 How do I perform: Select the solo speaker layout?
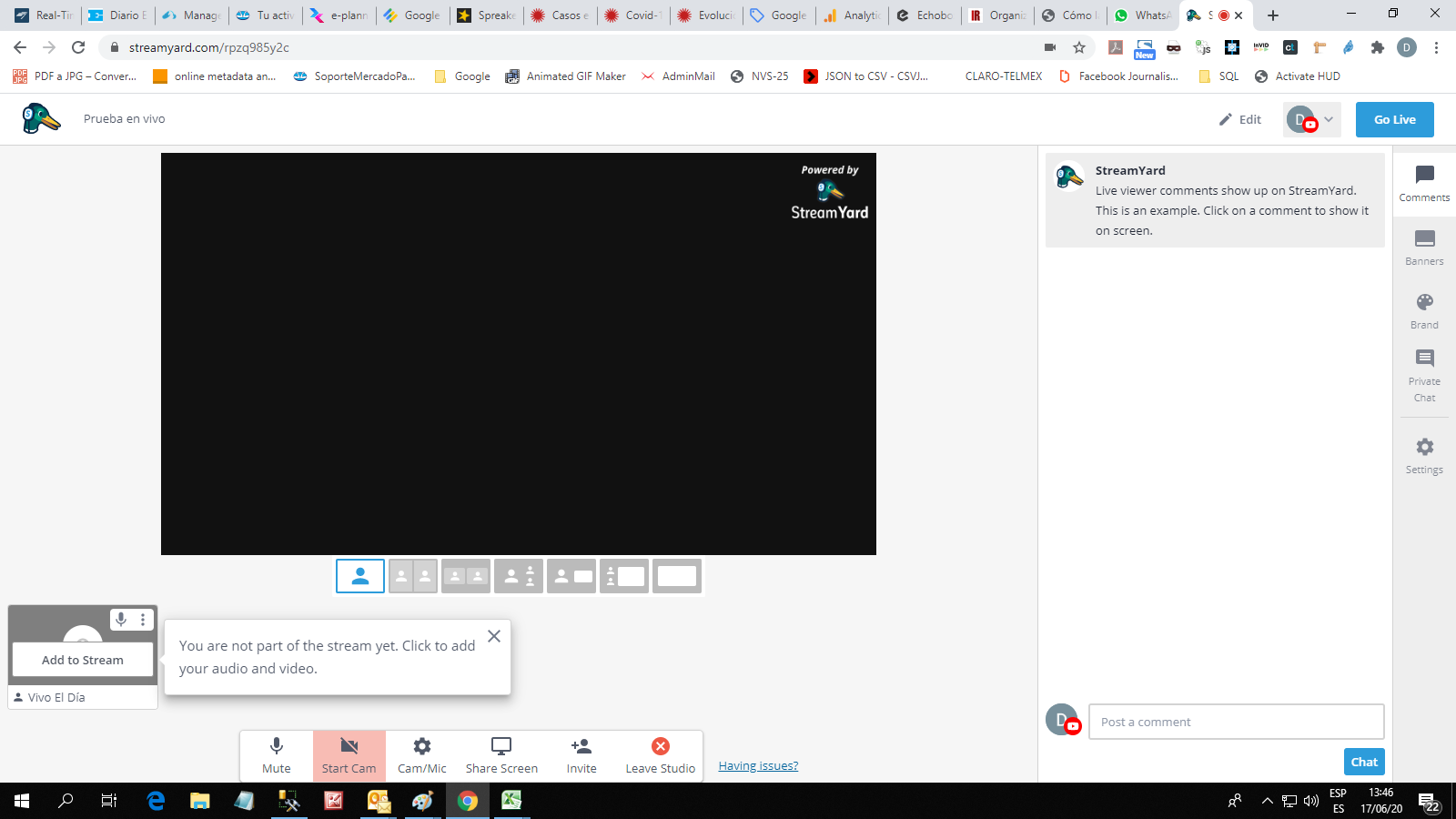tap(359, 575)
